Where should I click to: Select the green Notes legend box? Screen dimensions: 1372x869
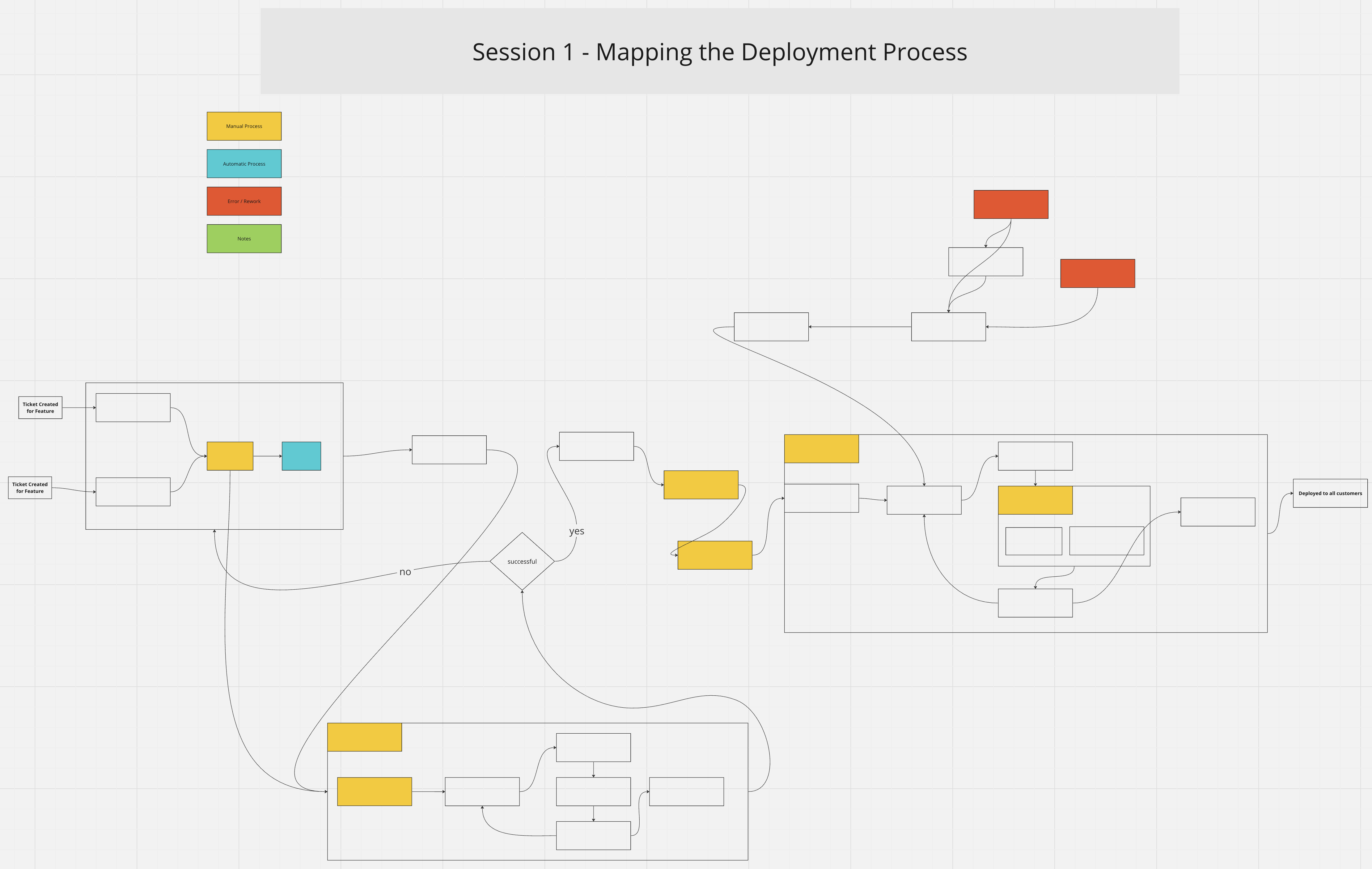pos(244,239)
